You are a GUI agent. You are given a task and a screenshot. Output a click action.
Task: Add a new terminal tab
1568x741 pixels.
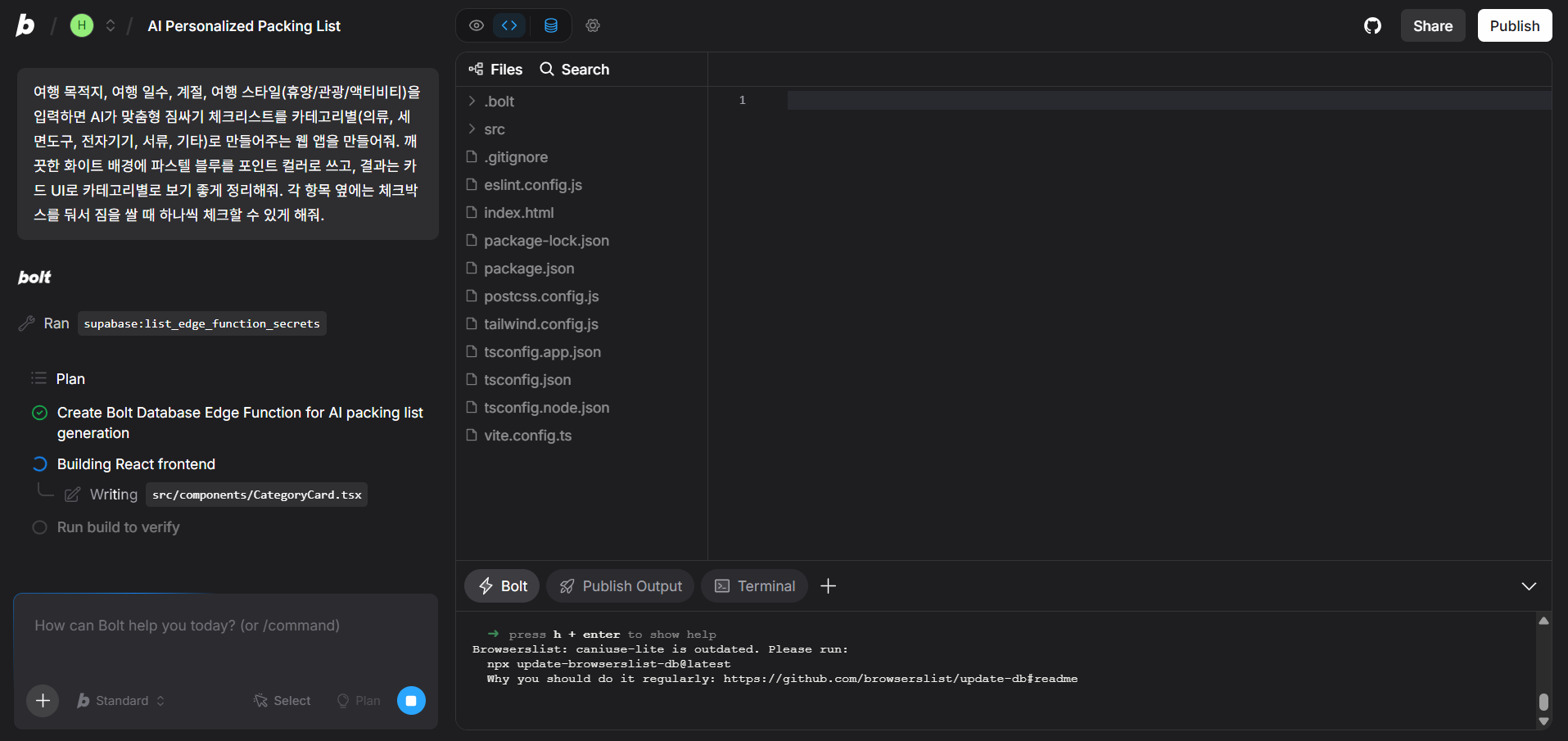click(828, 586)
